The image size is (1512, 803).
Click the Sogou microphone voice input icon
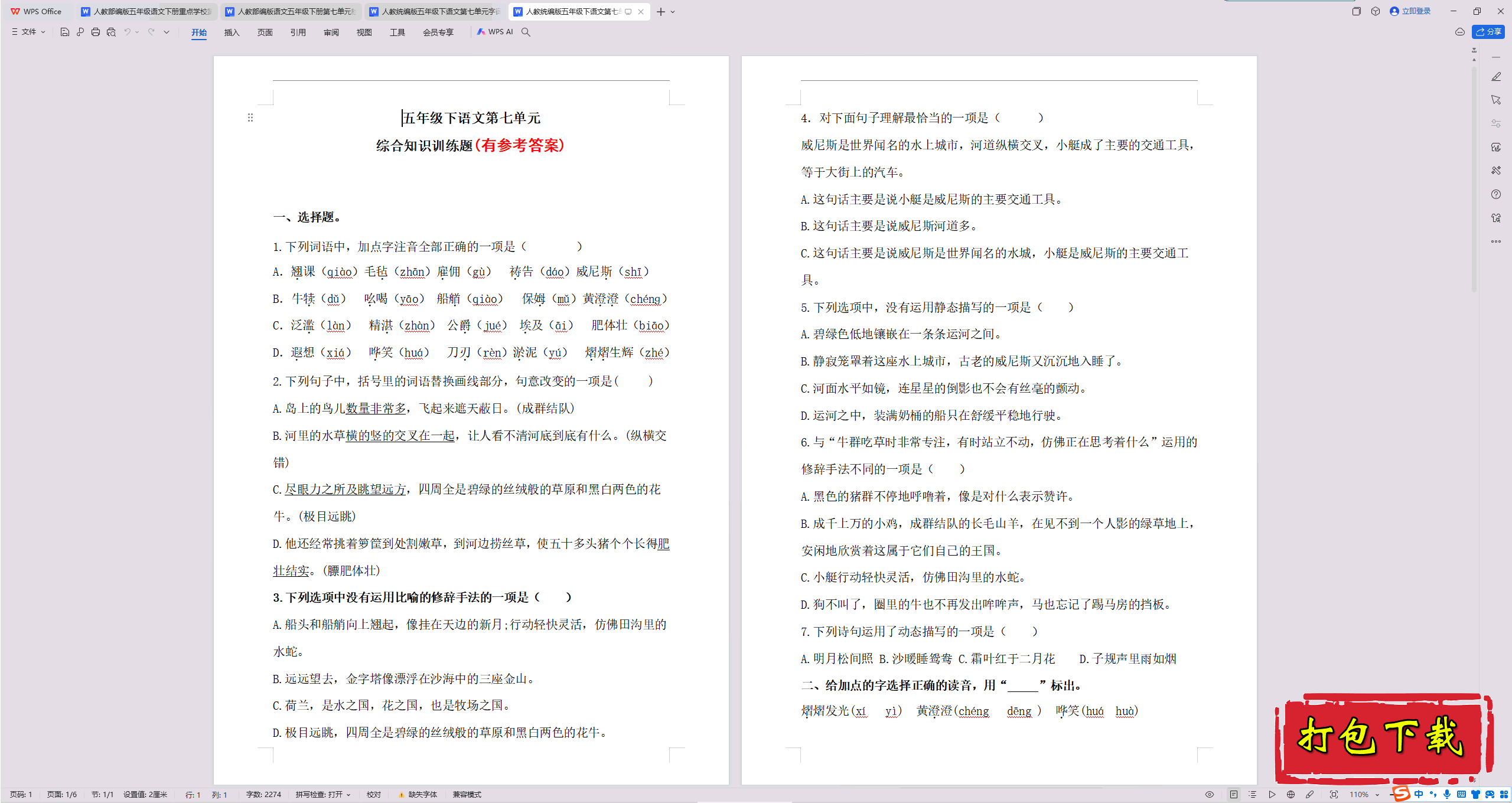click(1447, 795)
